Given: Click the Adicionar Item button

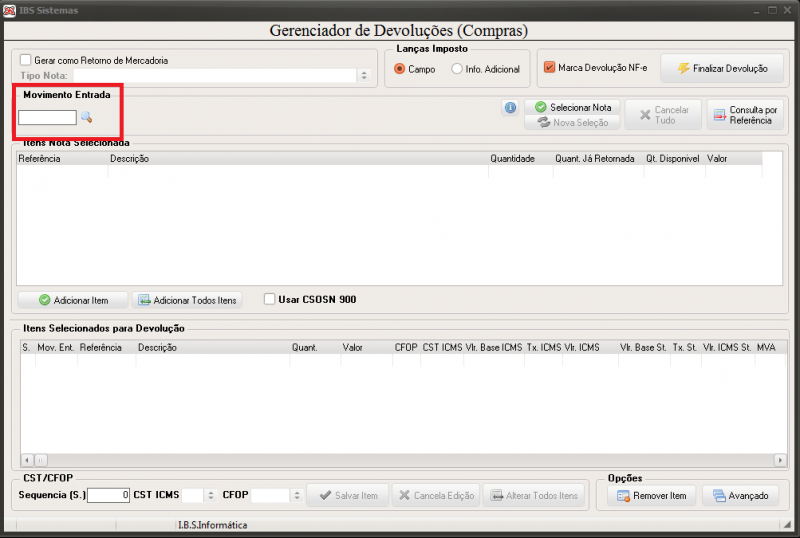Looking at the screenshot, I should tap(73, 300).
